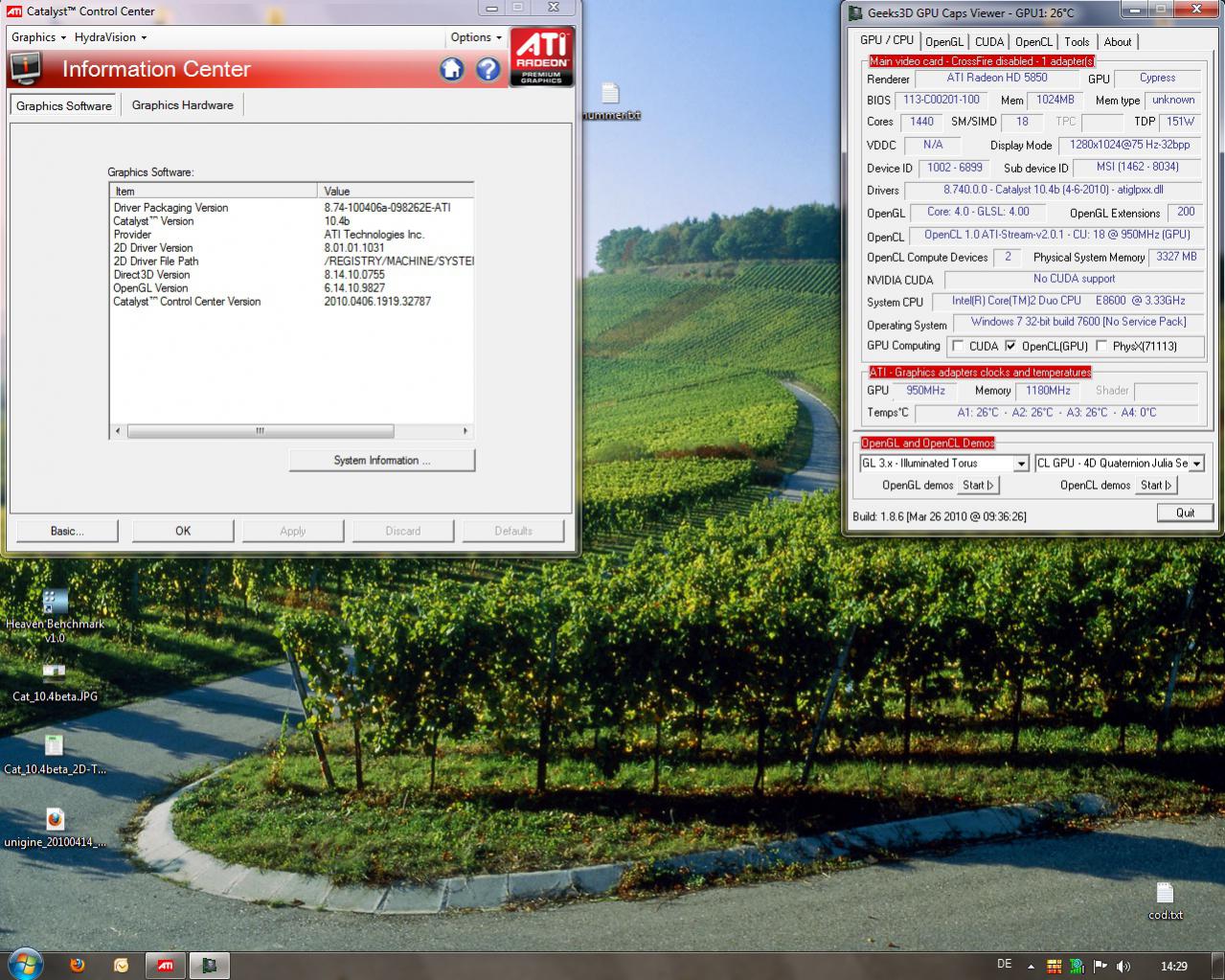Select the Cat_10.4beta_2D-T desktop file
Image resolution: width=1225 pixels, height=980 pixels.
pos(55,754)
